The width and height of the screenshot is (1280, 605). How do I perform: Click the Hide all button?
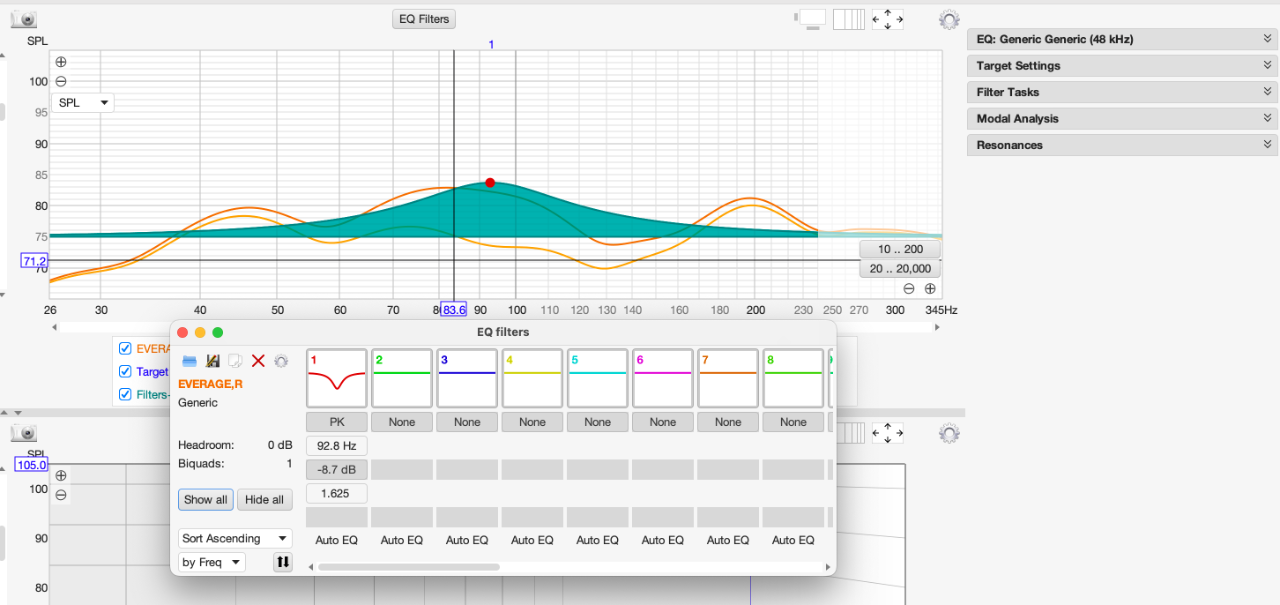(264, 500)
